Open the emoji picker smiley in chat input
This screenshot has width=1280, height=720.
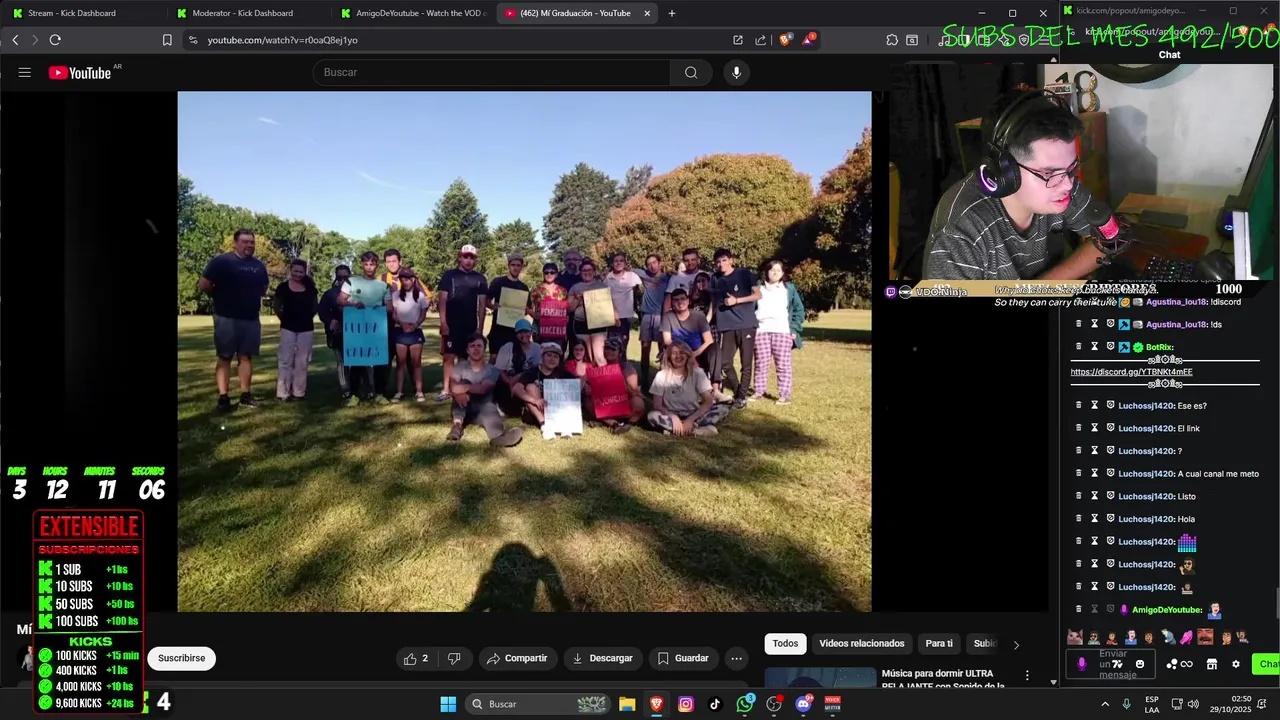1140,664
